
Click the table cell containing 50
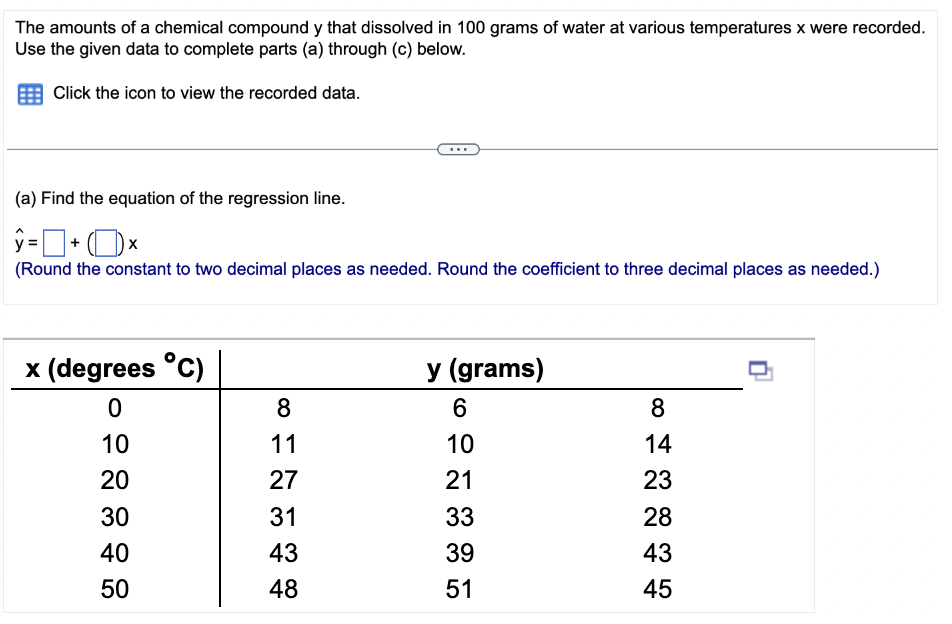coord(114,589)
